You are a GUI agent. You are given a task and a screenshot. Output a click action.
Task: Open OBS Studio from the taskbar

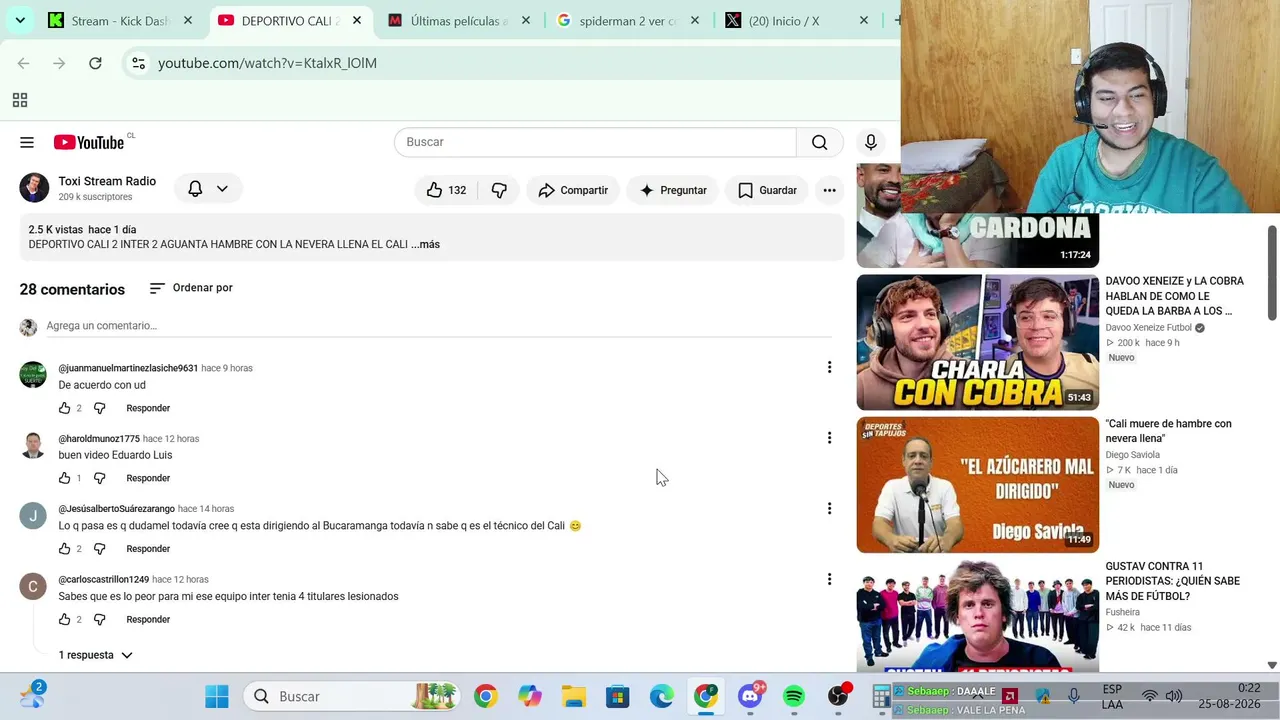pyautogui.click(x=839, y=696)
